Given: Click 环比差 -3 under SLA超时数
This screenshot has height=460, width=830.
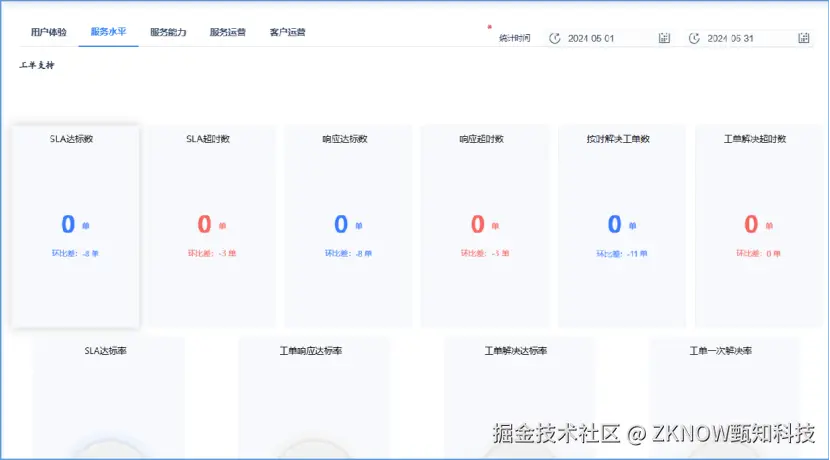Looking at the screenshot, I should click(212, 254).
